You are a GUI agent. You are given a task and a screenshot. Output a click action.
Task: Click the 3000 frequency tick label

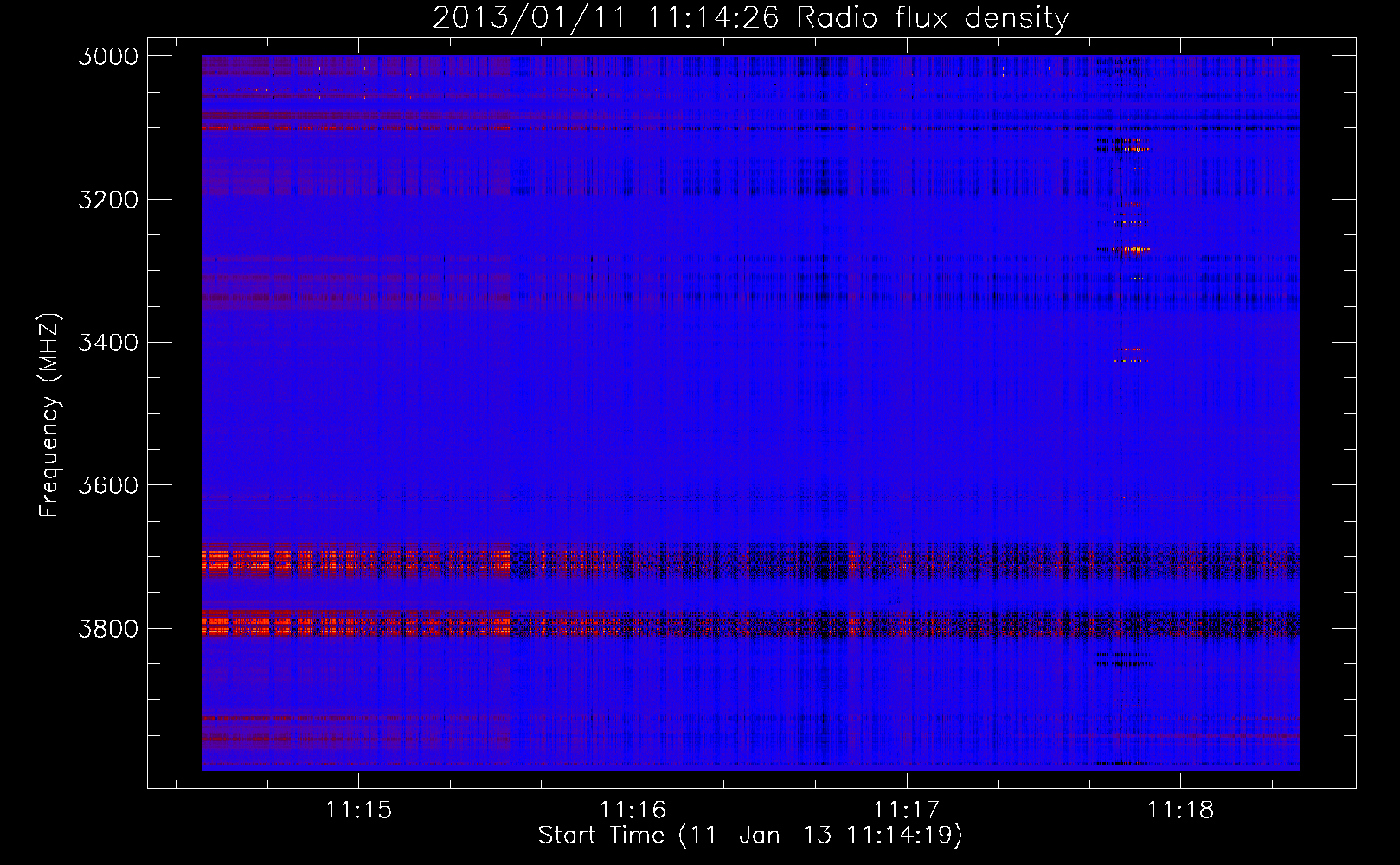[108, 56]
